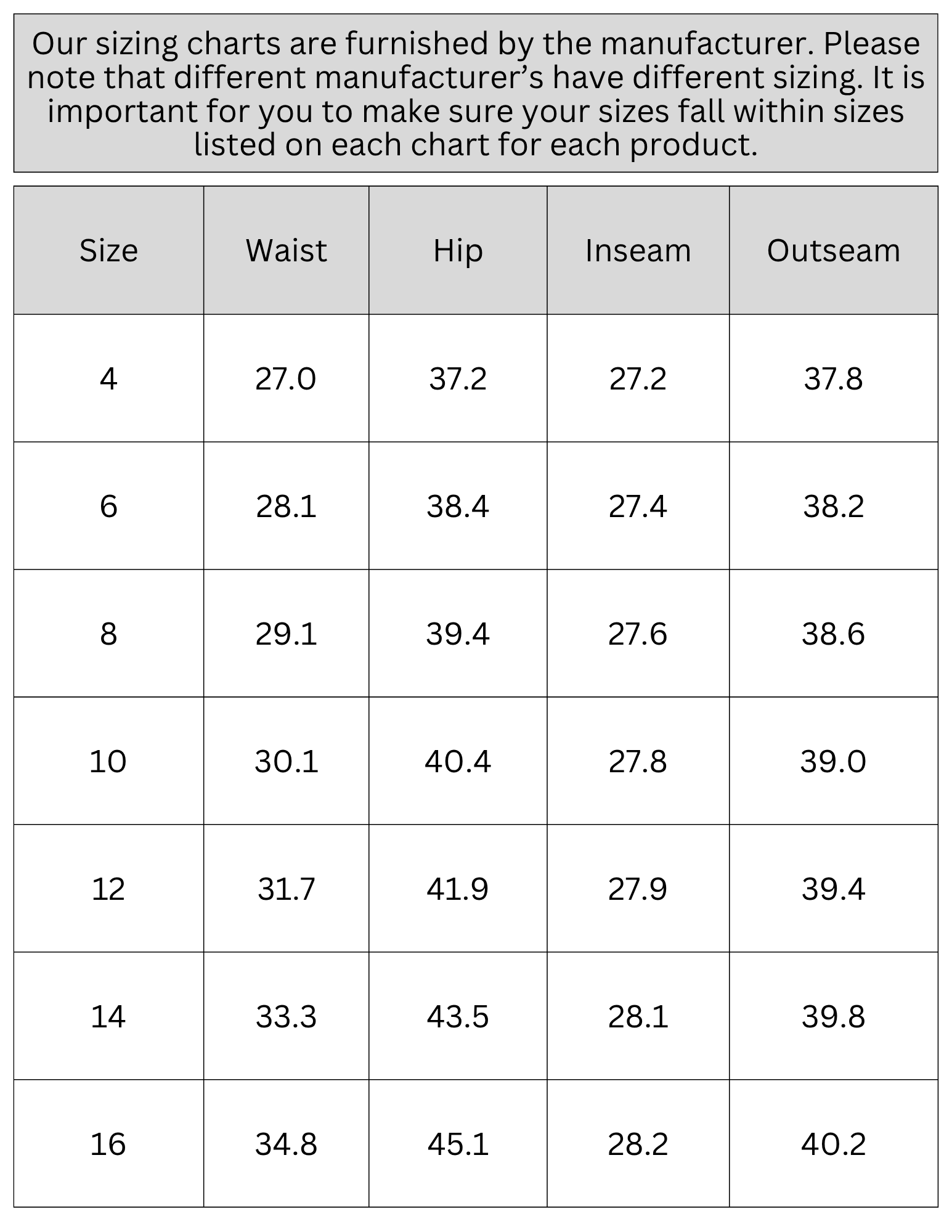
Task: Click outseam value 40.2
Action: click(x=834, y=1144)
